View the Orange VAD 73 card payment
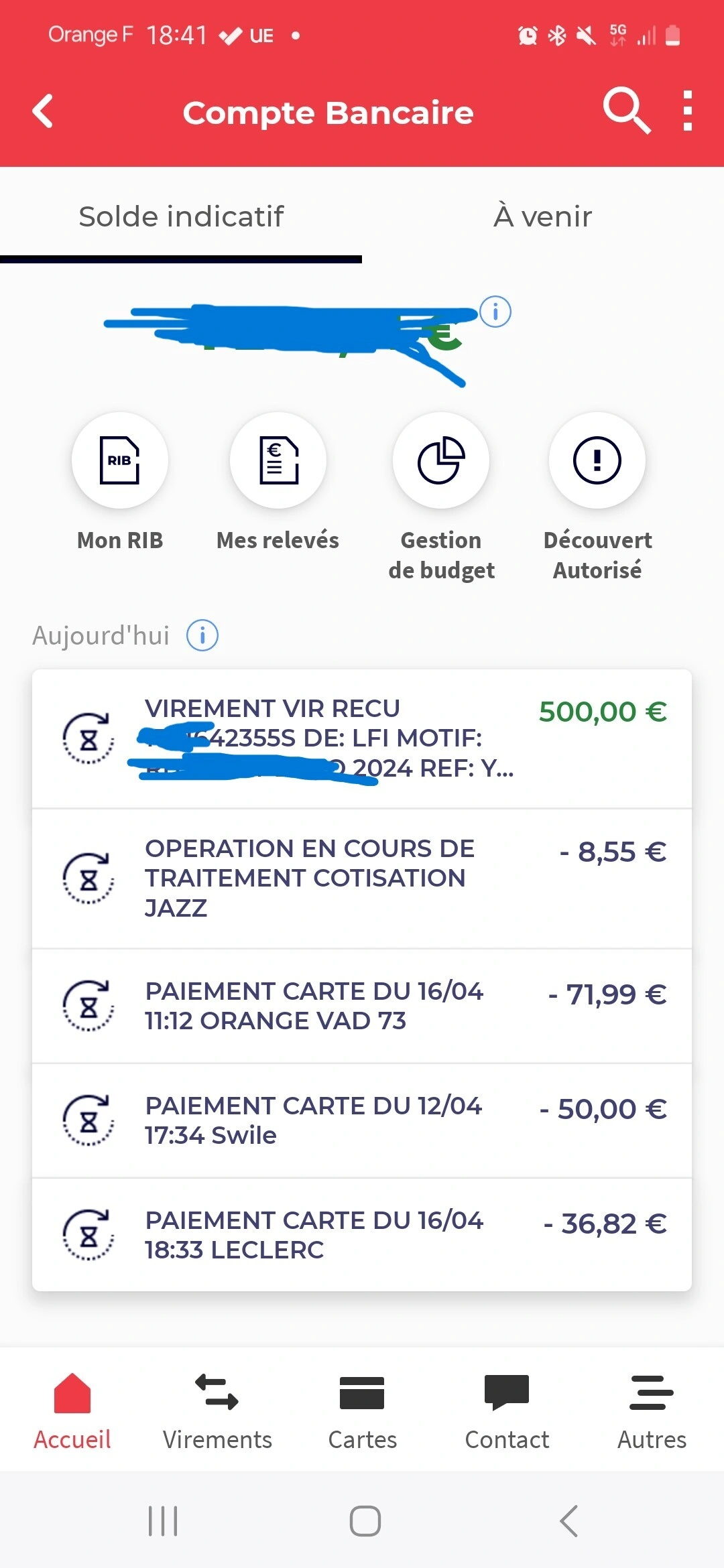Screen dimensions: 724x1568 pyautogui.click(x=362, y=1006)
